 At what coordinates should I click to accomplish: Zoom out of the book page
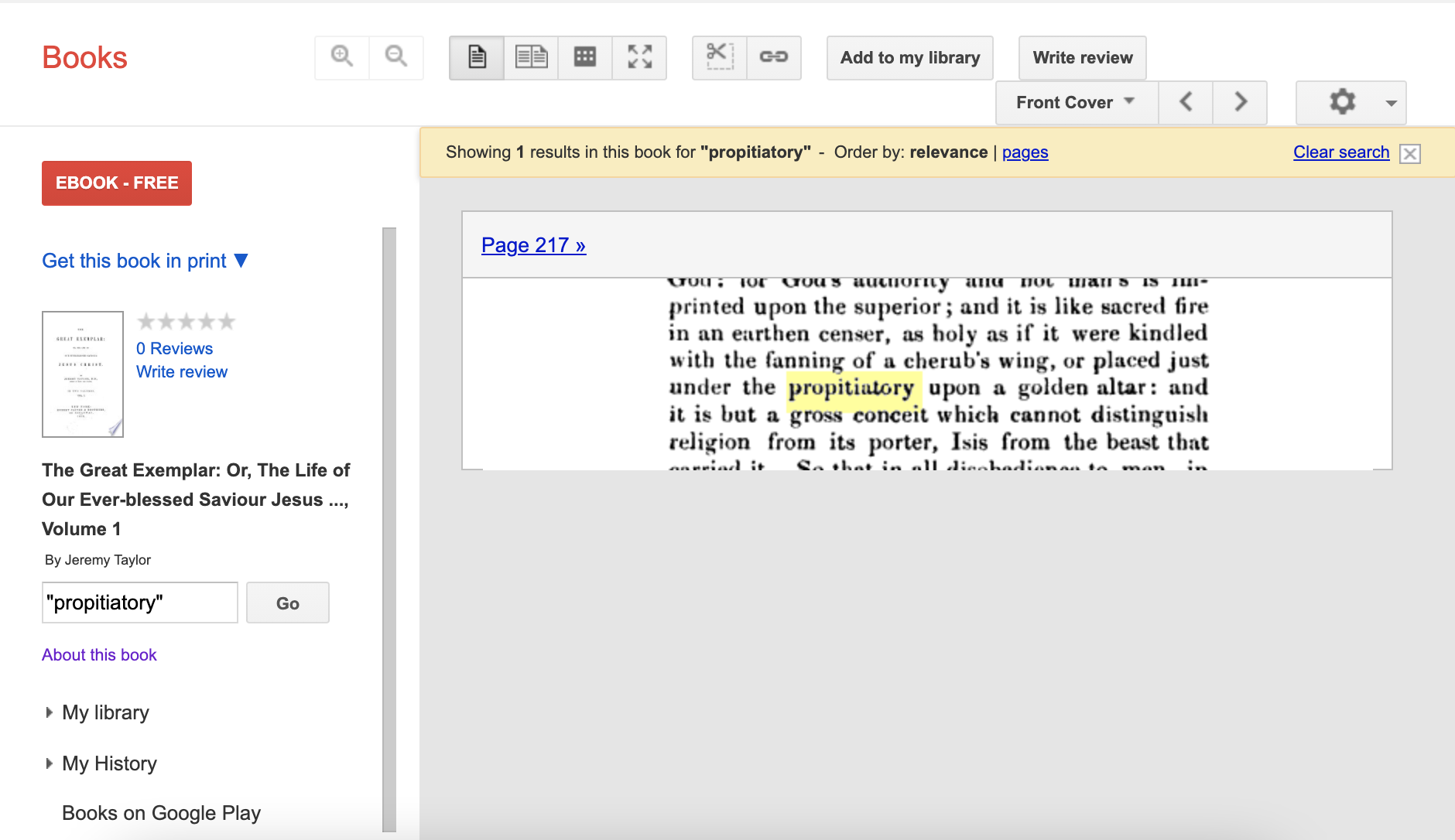coord(396,57)
